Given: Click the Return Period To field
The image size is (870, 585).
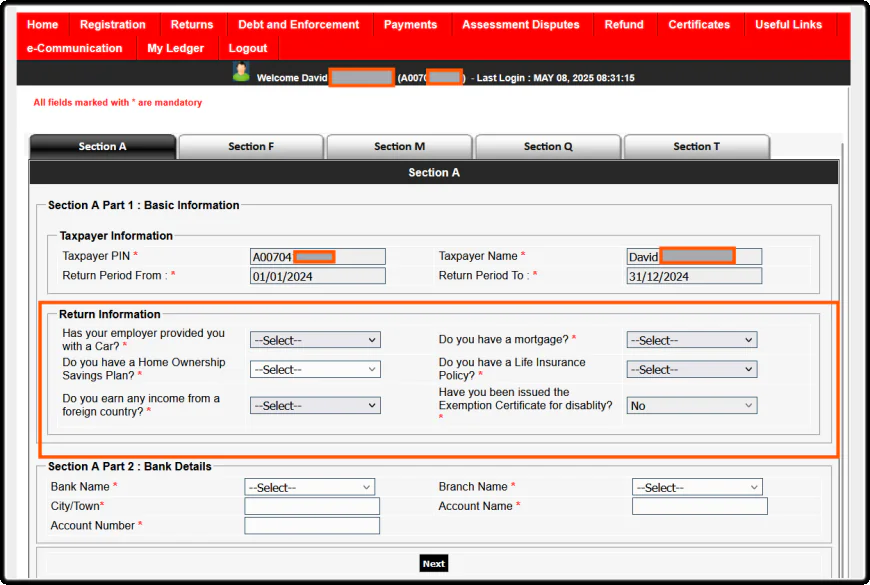Looking at the screenshot, I should pos(694,276).
